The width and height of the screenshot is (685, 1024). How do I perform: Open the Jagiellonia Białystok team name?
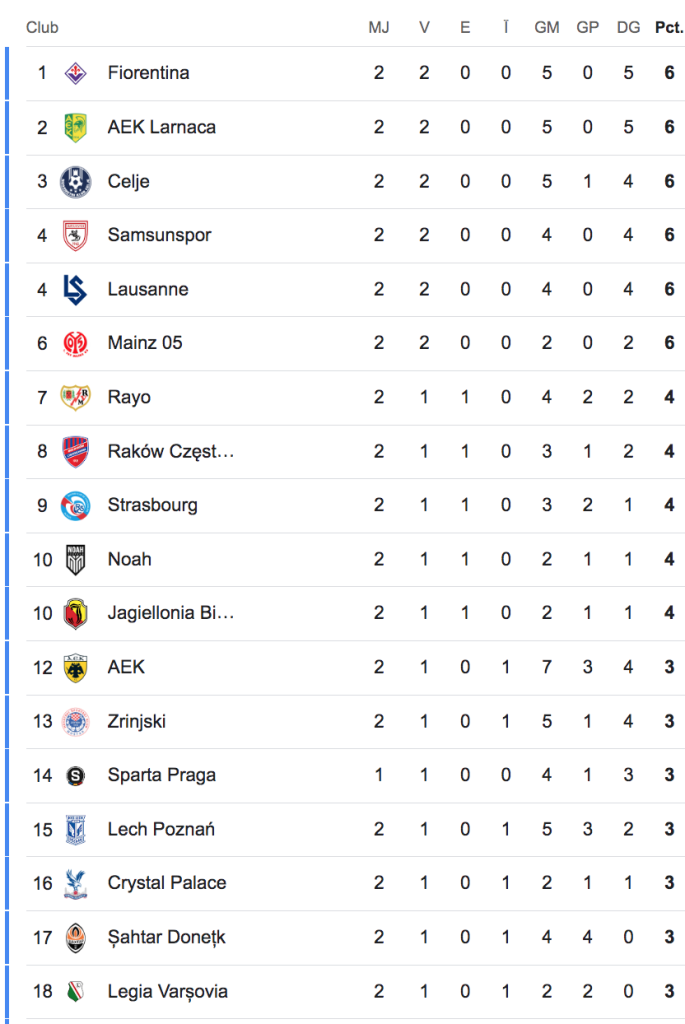[x=170, y=613]
